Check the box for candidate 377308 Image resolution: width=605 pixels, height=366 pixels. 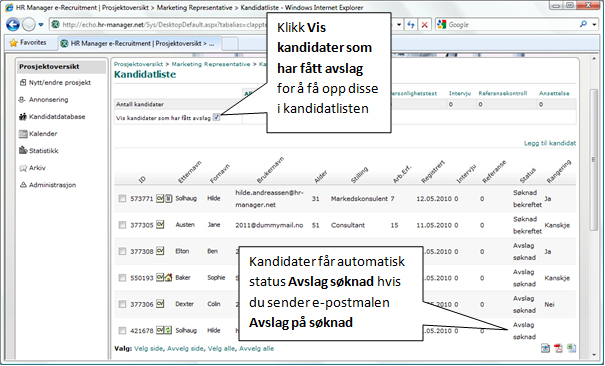[x=122, y=251]
